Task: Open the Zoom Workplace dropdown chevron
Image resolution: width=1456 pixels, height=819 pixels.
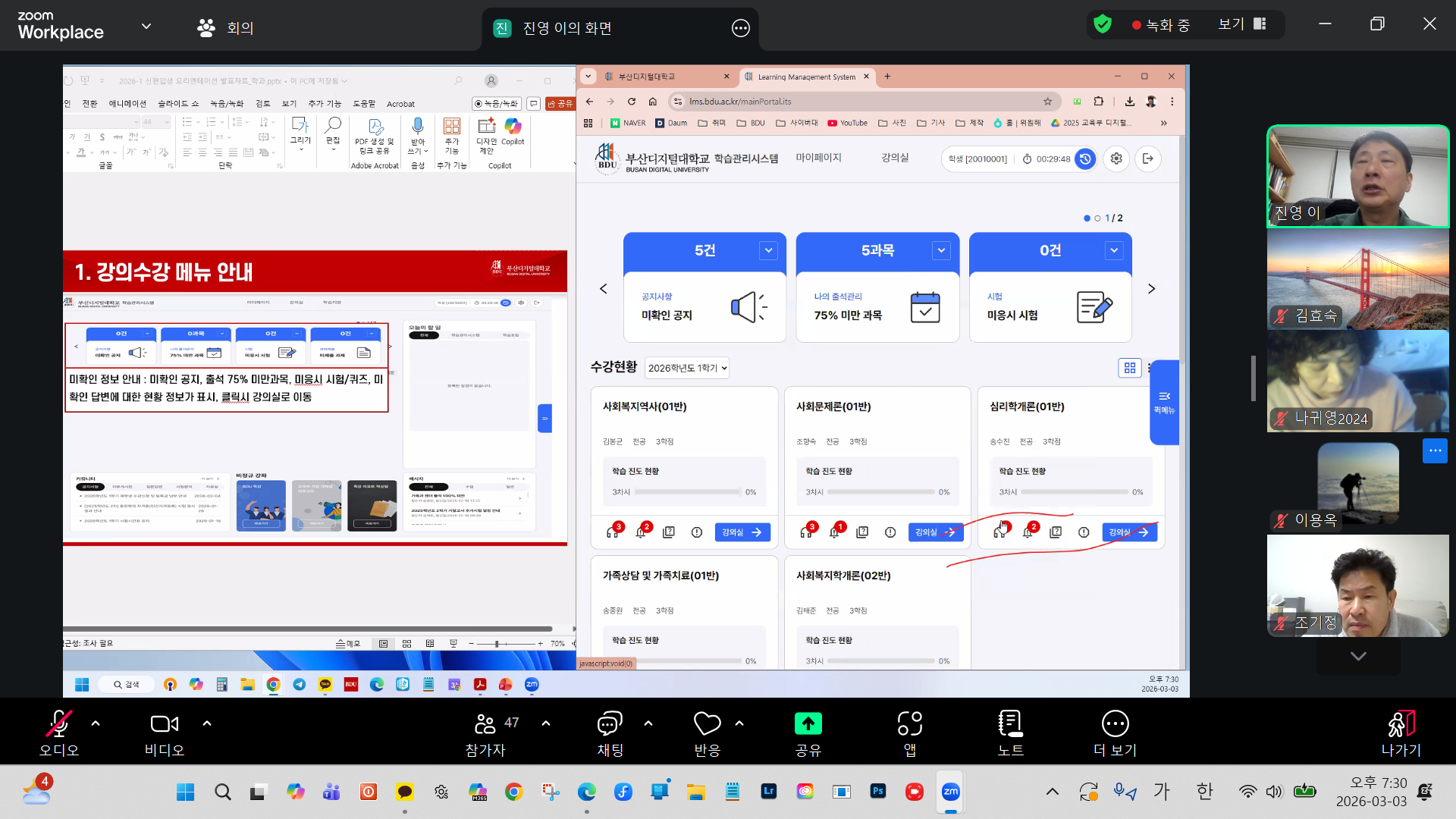Action: pos(146,27)
